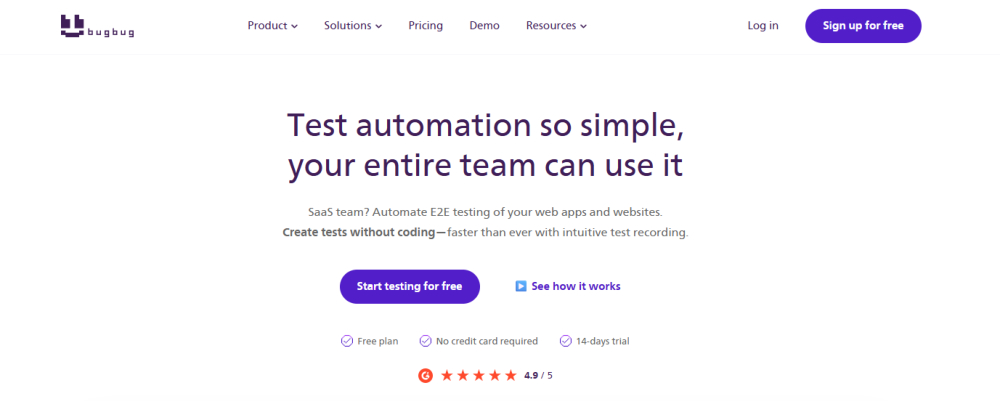Click the 4.9 / 5 rating text
This screenshot has height=402, width=1000.
538,376
